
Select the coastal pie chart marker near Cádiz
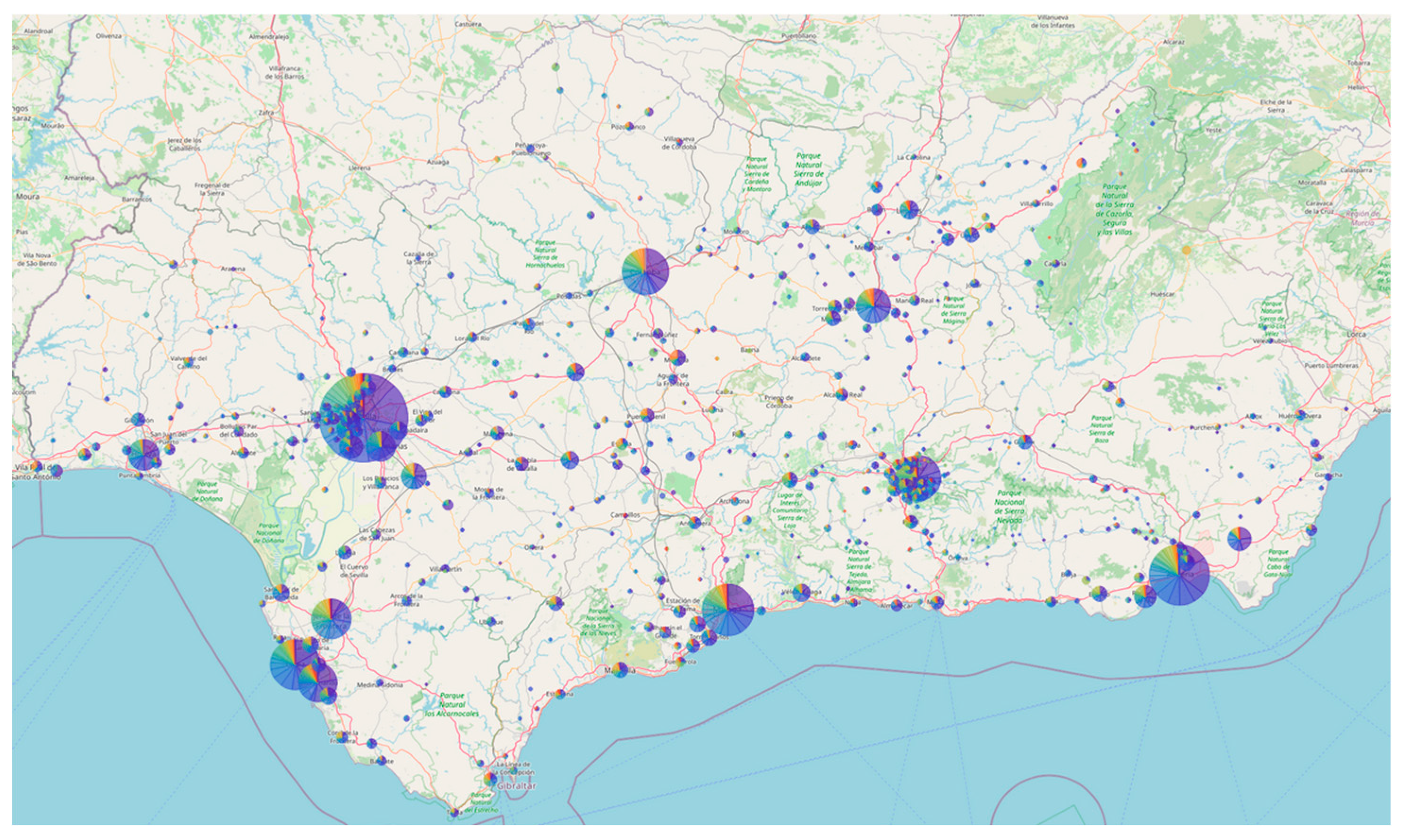[294, 665]
